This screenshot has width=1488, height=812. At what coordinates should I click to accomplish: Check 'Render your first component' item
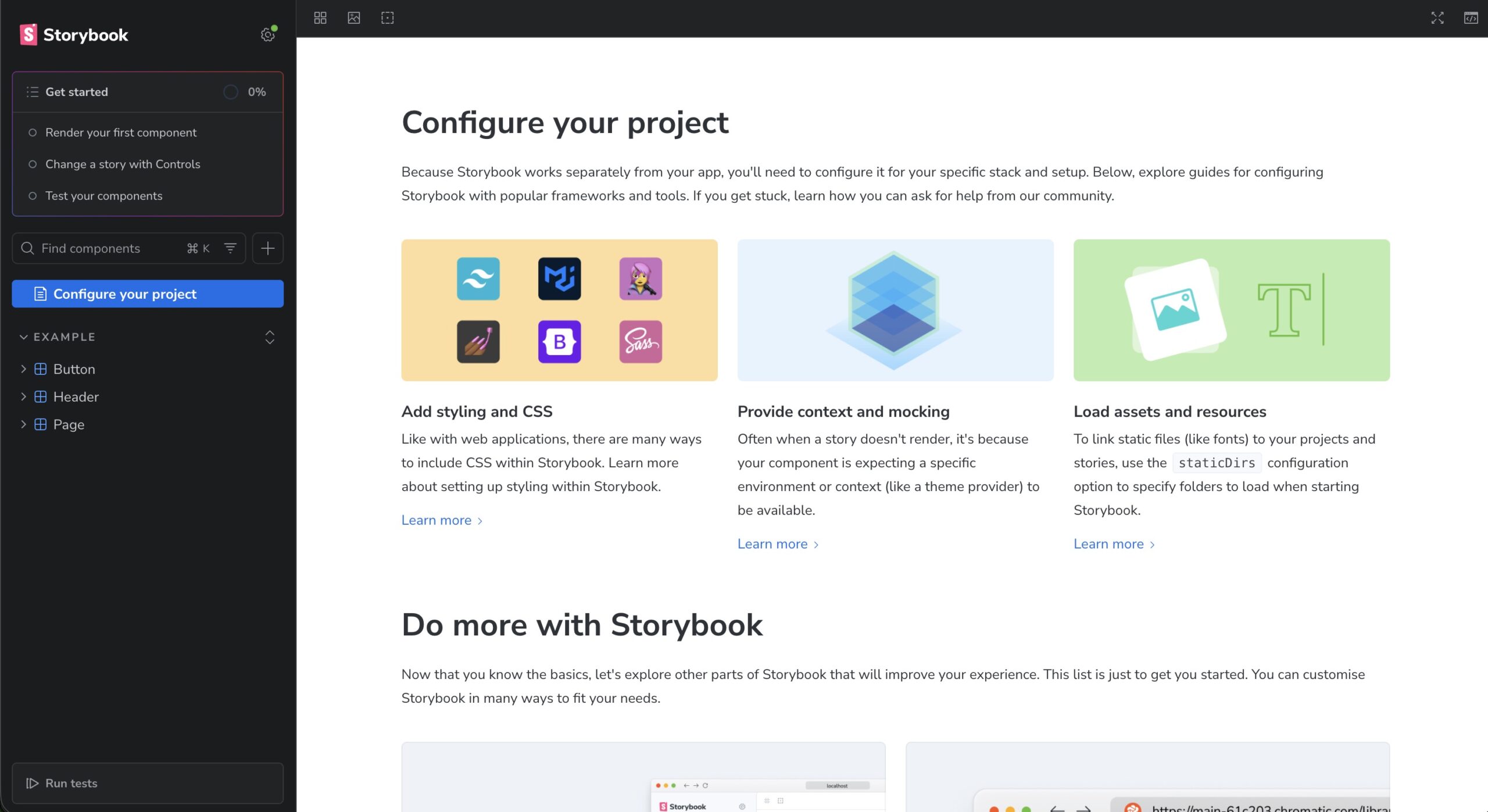click(121, 133)
